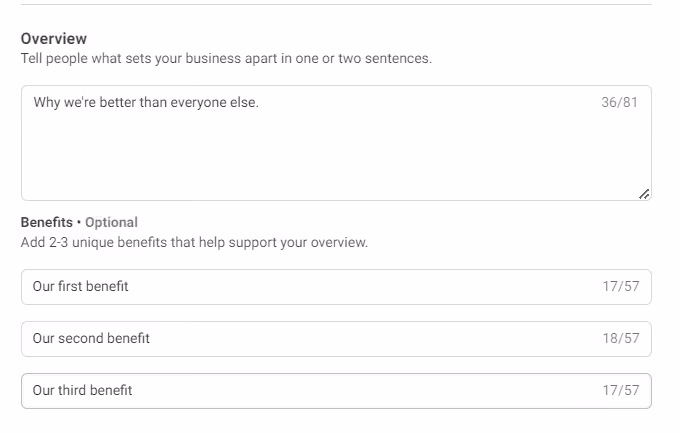Focus the Overview text area

point(336,143)
